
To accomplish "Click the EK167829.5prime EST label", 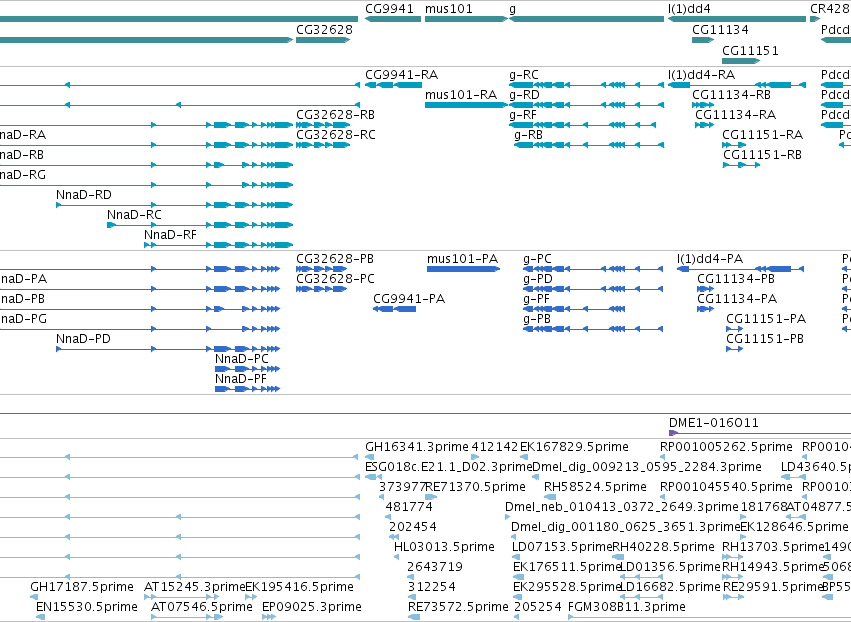I will point(574,447).
